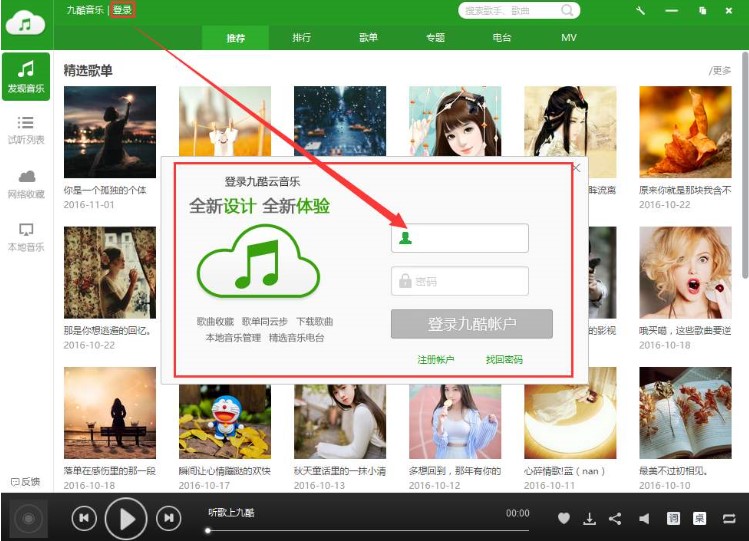Viewport: 749px width, 541px height.
Task: Open the 发现音乐 sidebar section
Action: (x=26, y=76)
